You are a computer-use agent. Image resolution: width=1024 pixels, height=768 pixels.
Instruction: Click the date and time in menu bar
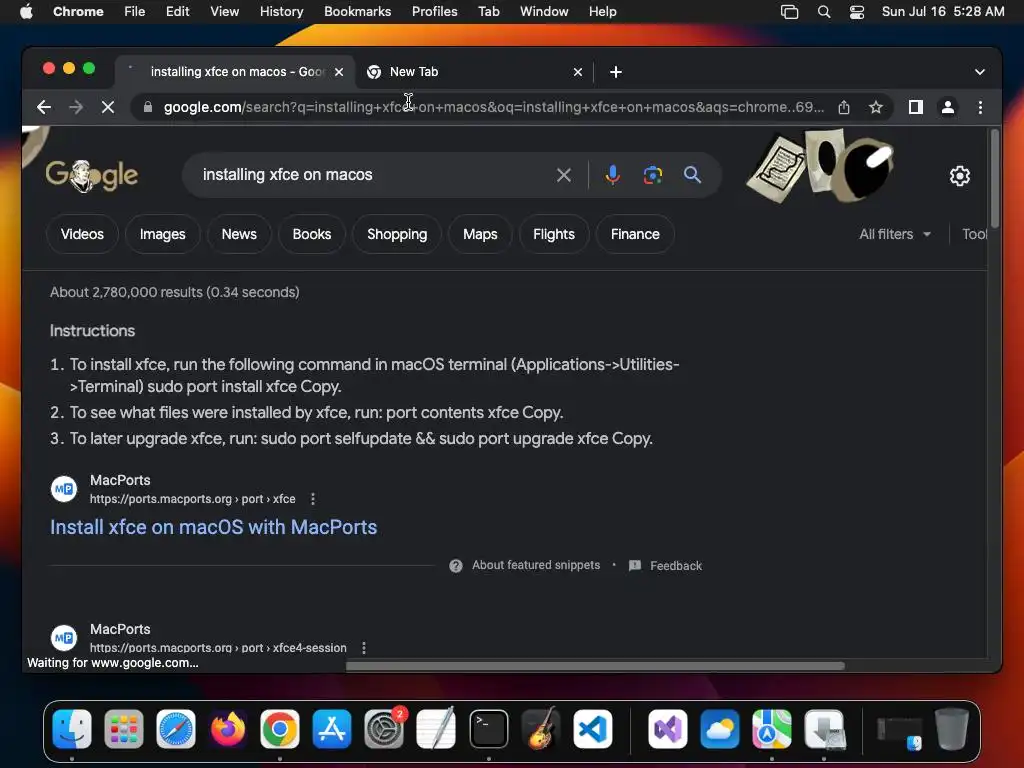[x=943, y=12]
